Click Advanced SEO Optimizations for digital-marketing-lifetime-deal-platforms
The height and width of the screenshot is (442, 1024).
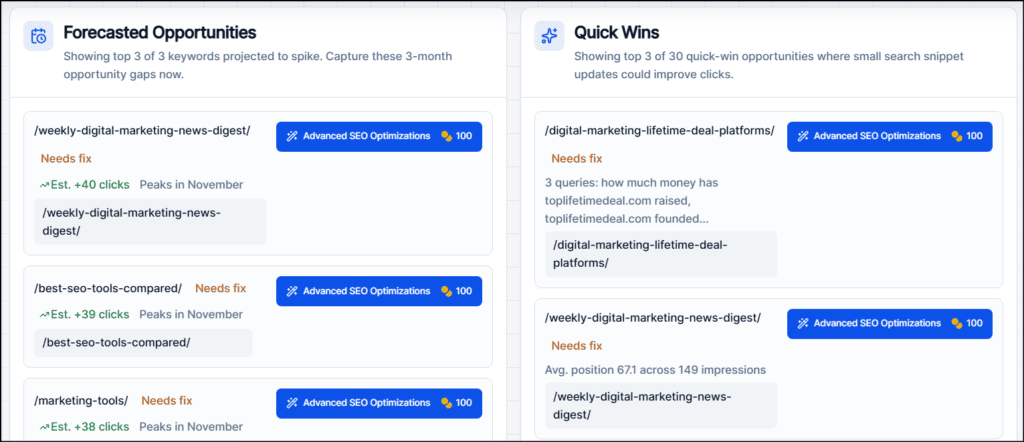[889, 136]
